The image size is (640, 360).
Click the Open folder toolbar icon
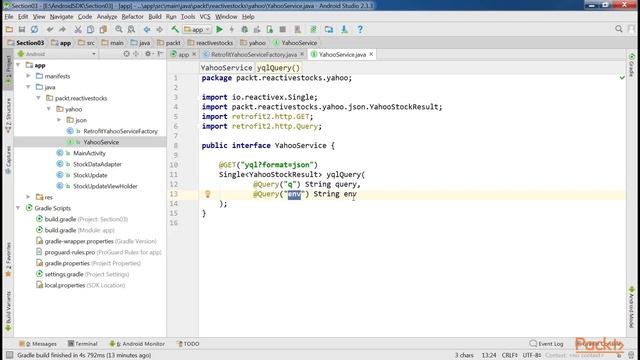pyautogui.click(x=9, y=29)
